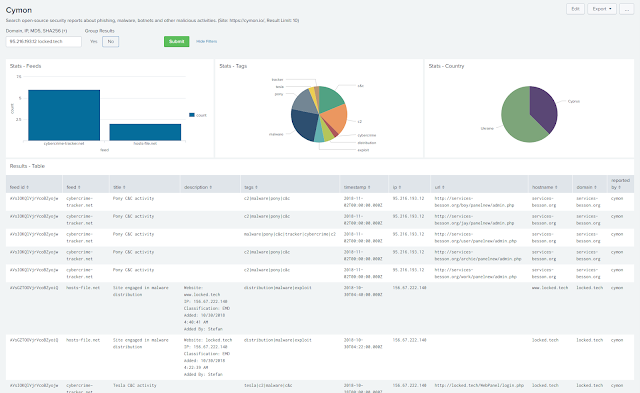Toggle the count legend in Feeds chart
The image size is (640, 393).
tap(198, 115)
